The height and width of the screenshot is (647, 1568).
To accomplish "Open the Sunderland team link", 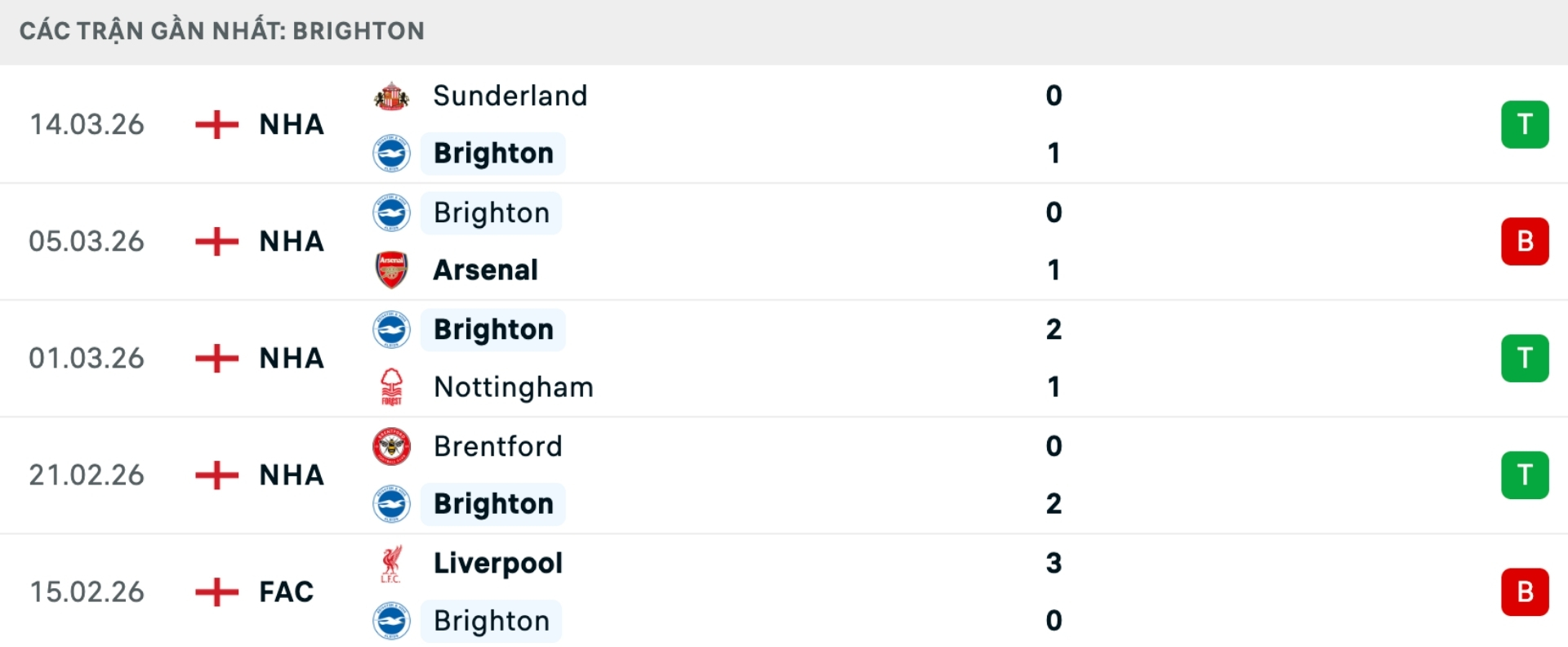I will [510, 96].
